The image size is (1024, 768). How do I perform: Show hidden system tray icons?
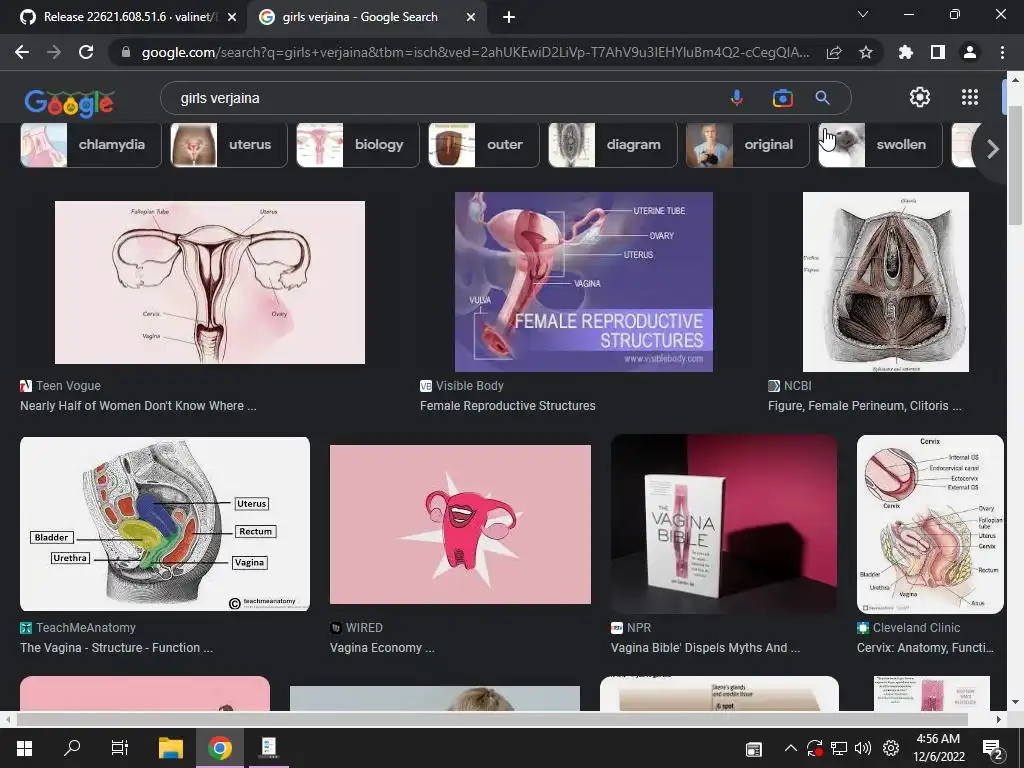click(x=790, y=748)
